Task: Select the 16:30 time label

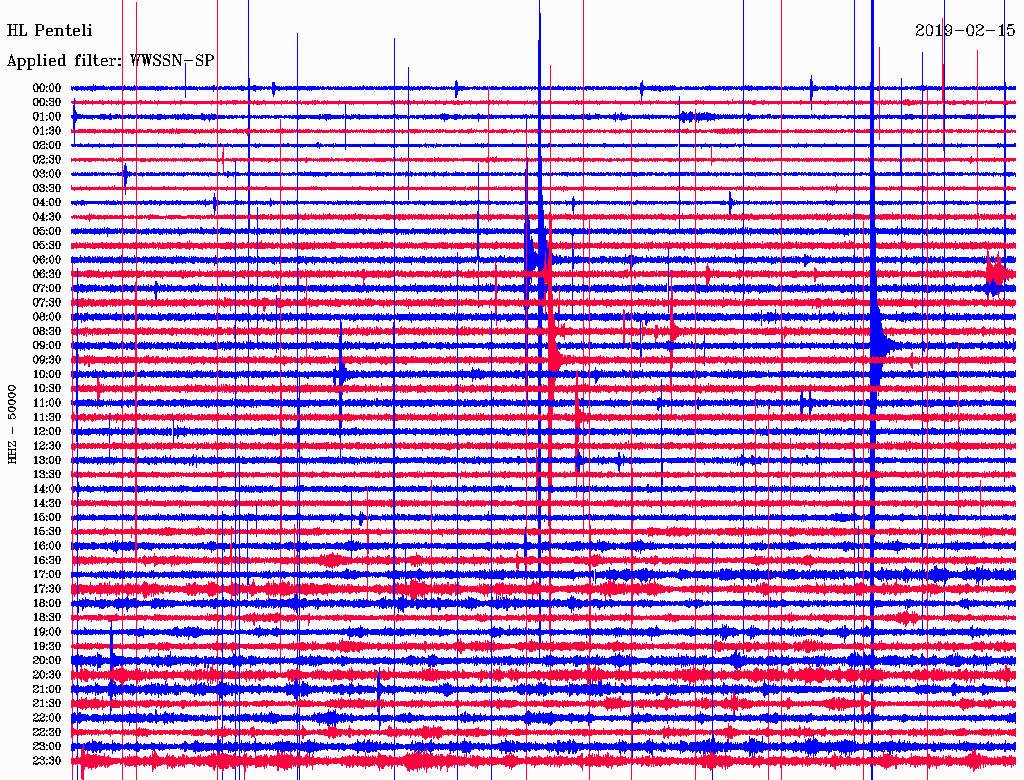Action: pos(47,561)
